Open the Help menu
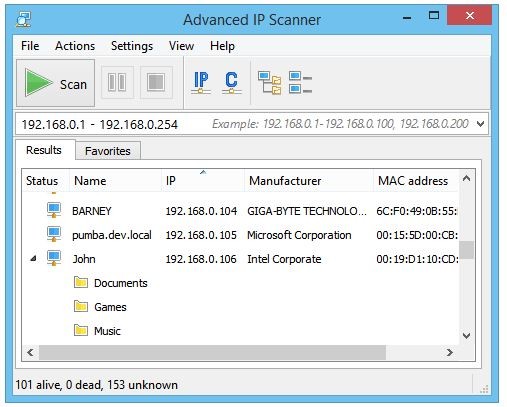 (x=222, y=46)
